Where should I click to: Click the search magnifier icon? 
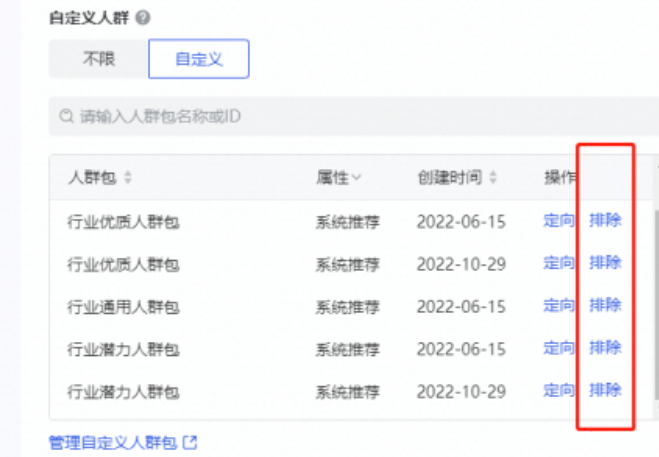coord(66,116)
